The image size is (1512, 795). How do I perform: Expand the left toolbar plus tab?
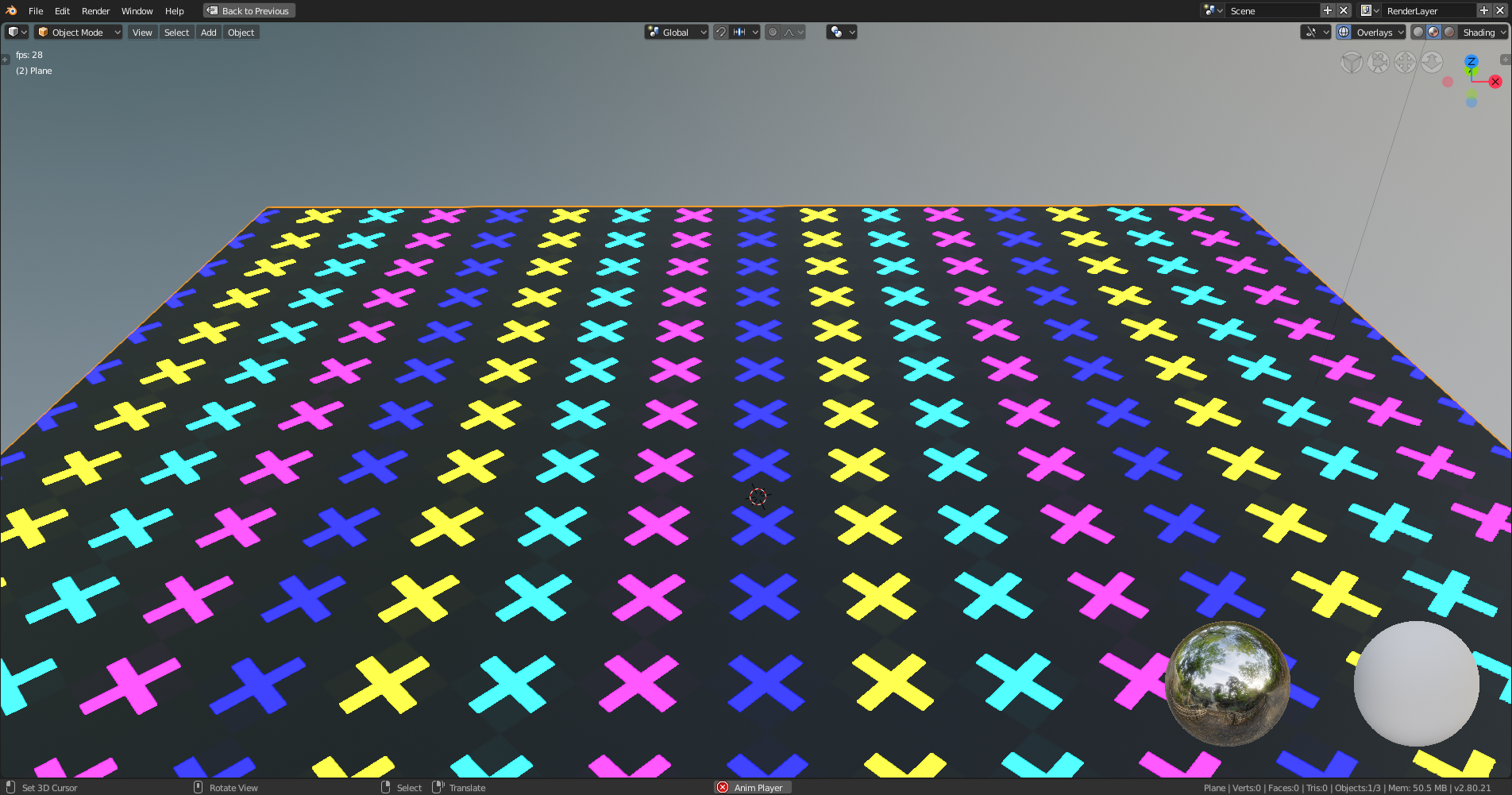tap(5, 60)
